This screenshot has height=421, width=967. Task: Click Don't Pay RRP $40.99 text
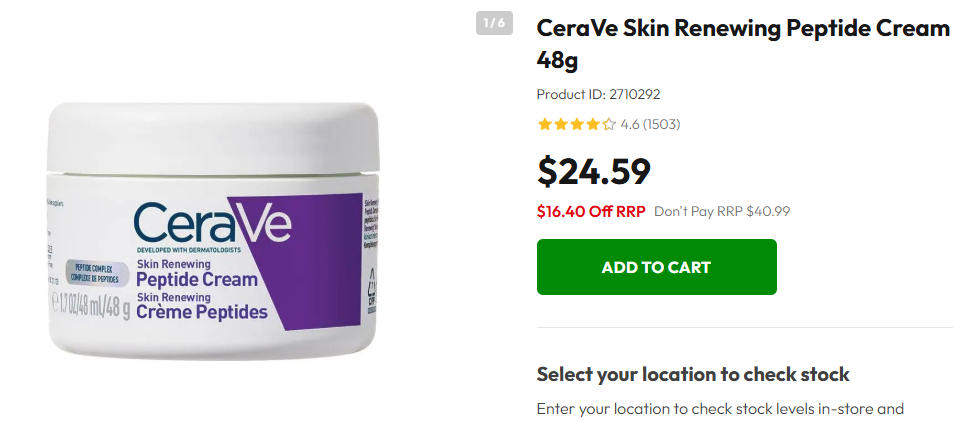(722, 211)
